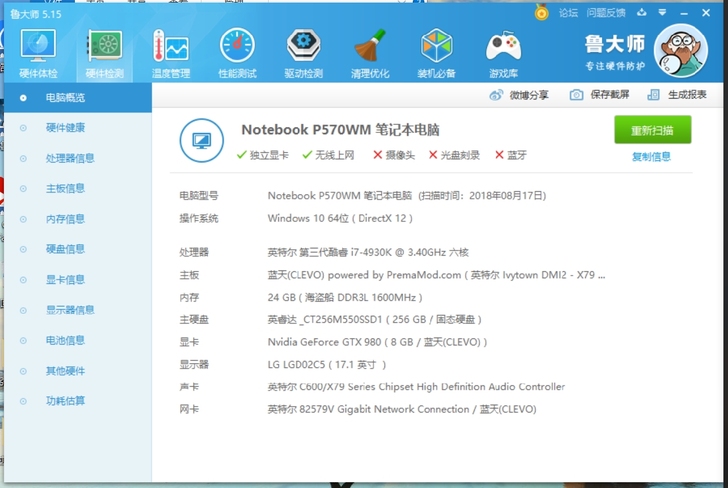Screen dimensions: 728x488
Task: Open the 清理优化 cleanup broom icon
Action: (x=370, y=52)
